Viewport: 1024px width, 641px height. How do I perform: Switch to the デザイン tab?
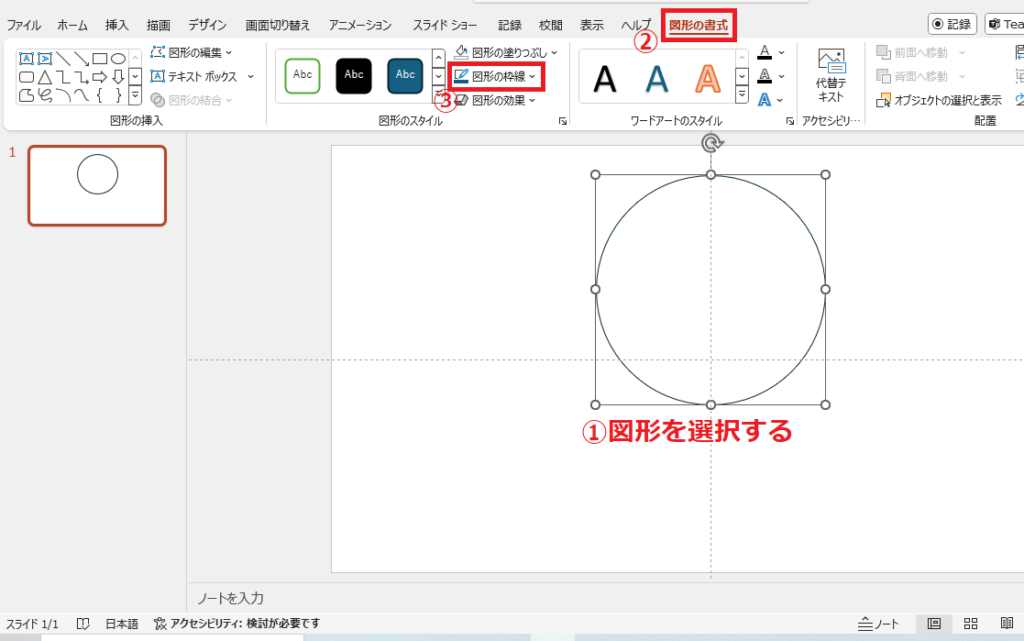208,25
